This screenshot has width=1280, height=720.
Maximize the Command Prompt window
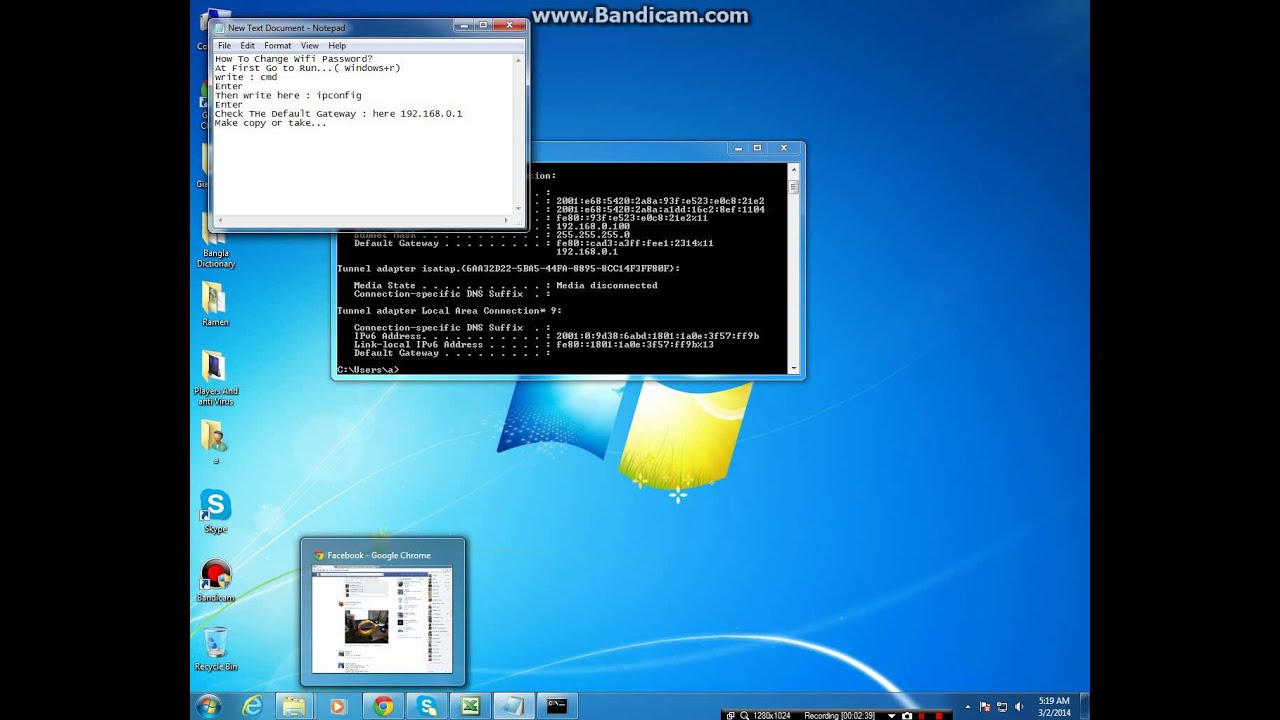757,148
